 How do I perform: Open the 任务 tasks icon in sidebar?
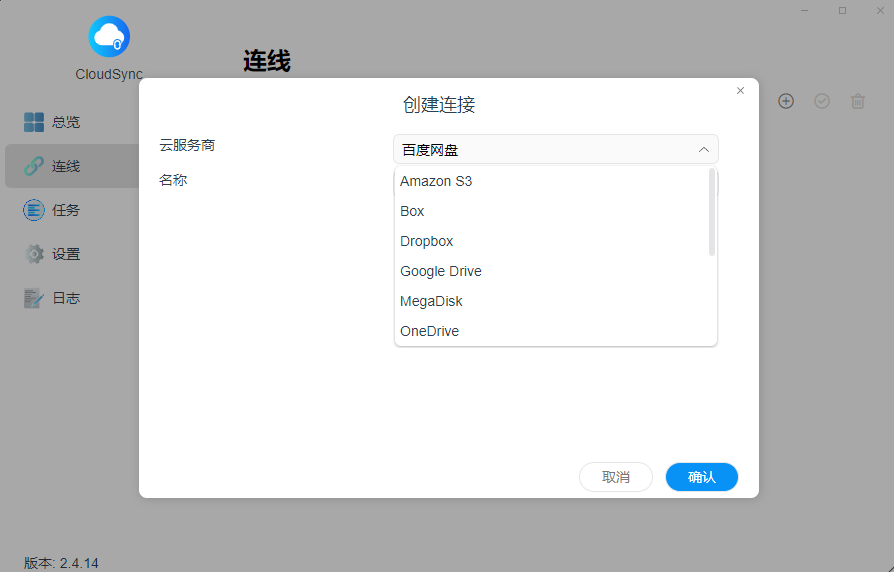click(x=34, y=210)
